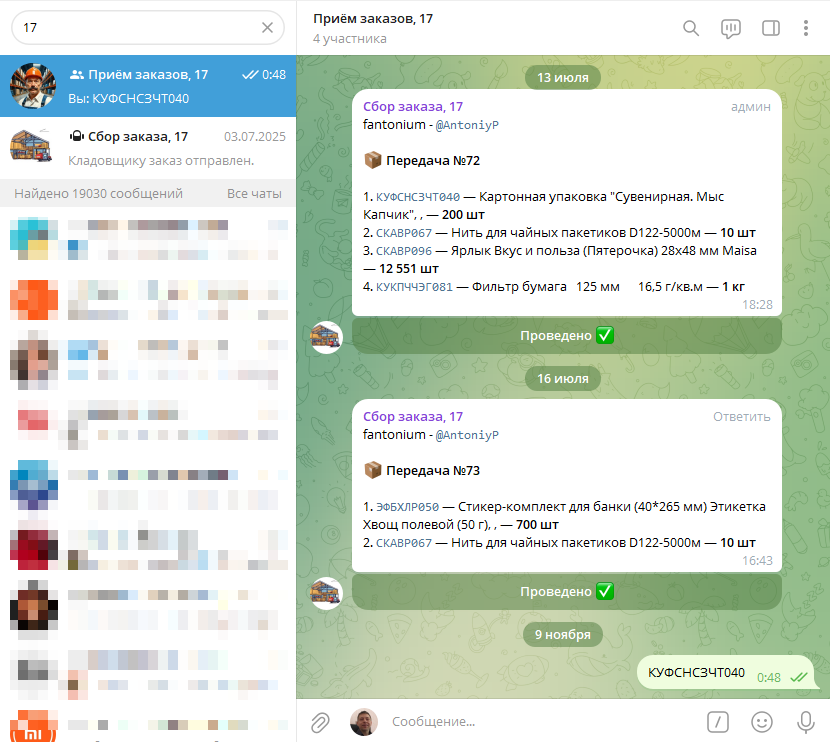This screenshot has height=742, width=830.
Task: Click the Приём заказов, 17 worker avatar
Action: click(x=33, y=86)
